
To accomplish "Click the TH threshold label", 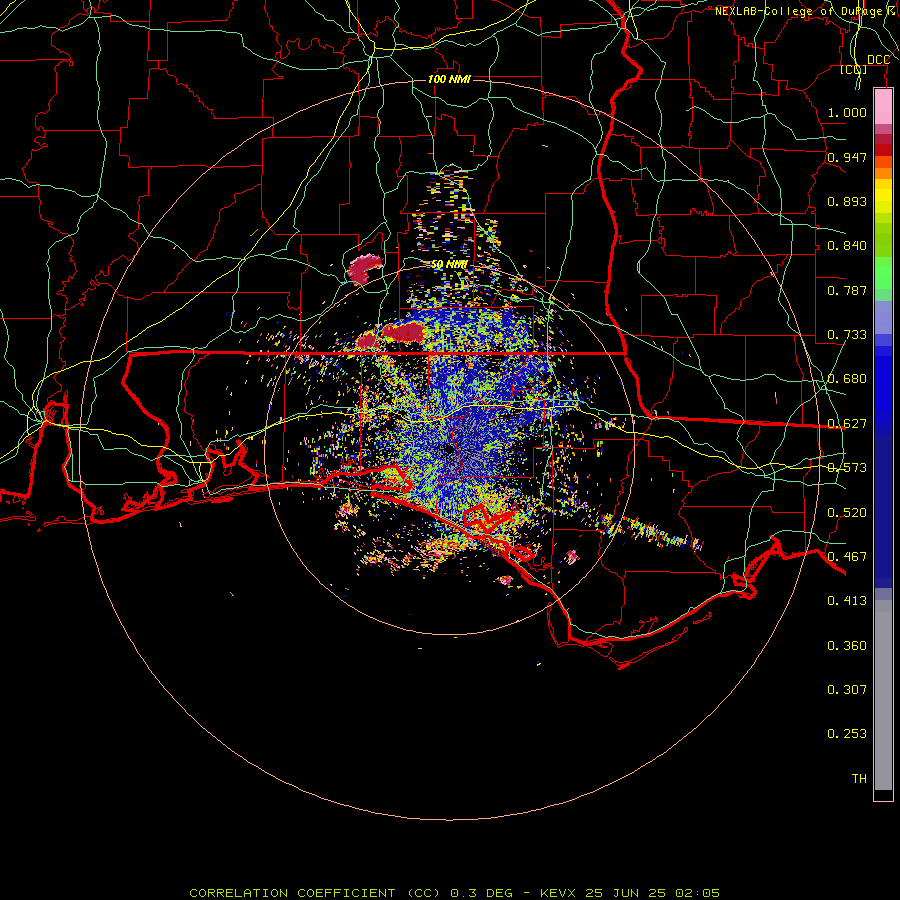I will point(859,779).
